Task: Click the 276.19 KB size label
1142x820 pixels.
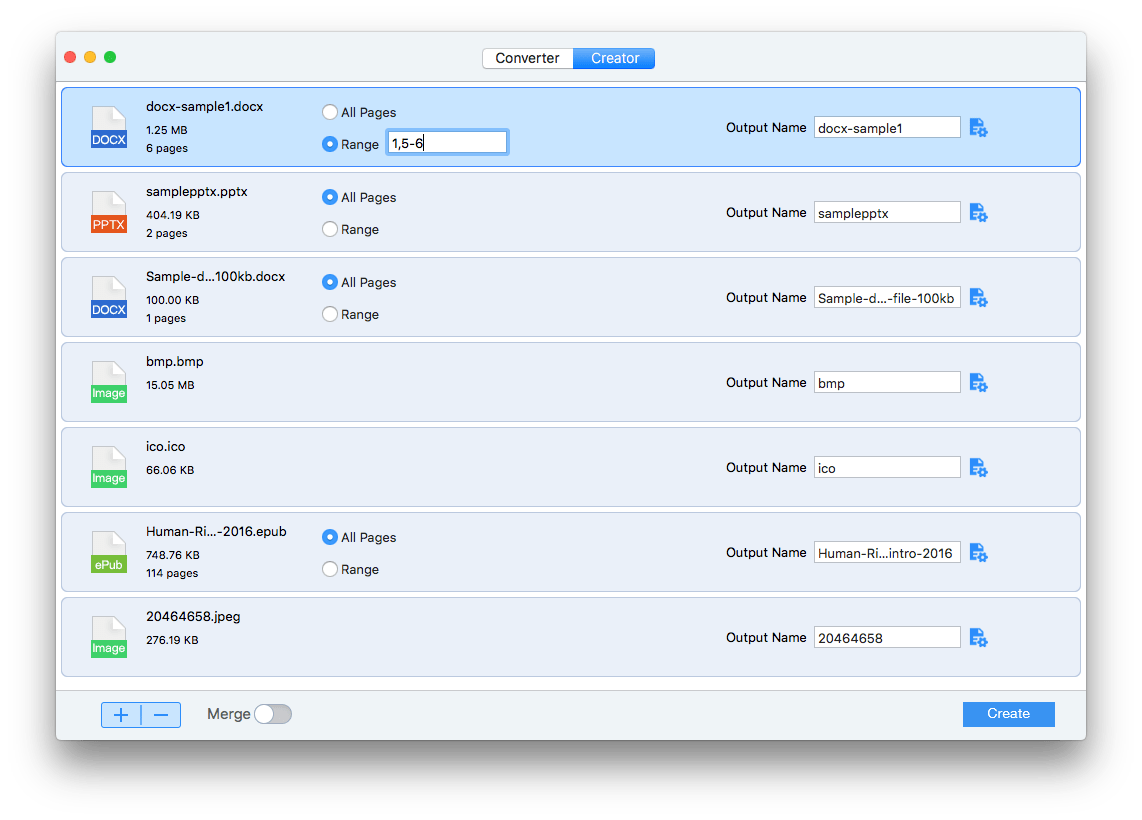Action: click(172, 640)
